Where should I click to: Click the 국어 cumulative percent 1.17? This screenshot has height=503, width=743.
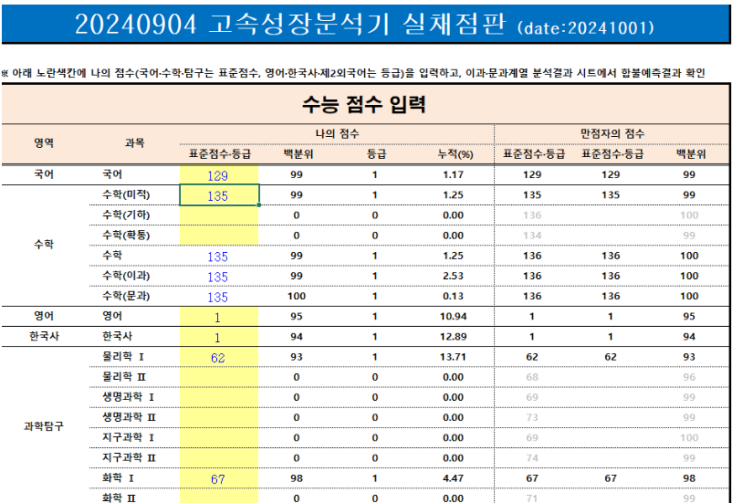click(x=453, y=175)
